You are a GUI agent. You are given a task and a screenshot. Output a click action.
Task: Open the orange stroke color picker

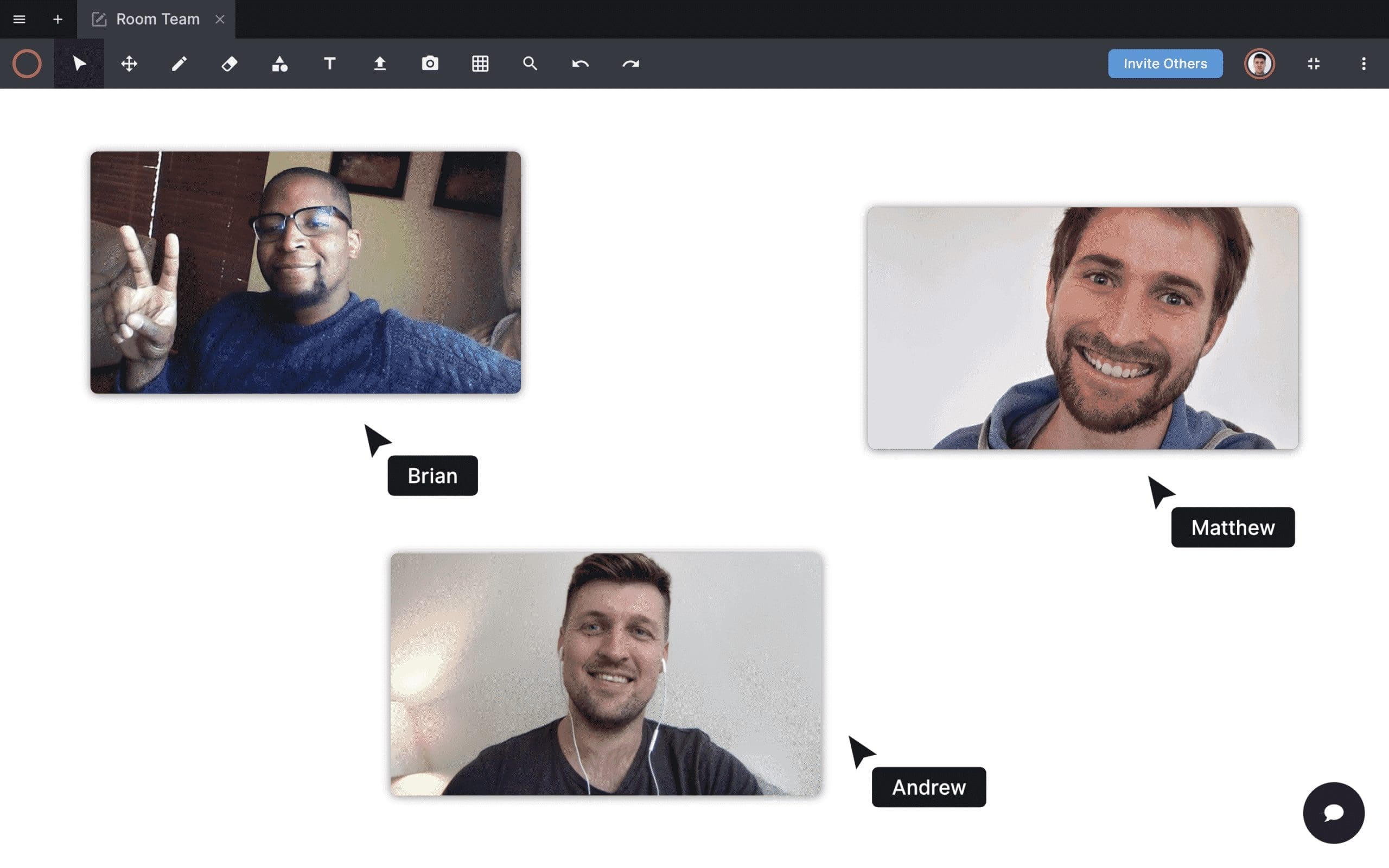(x=27, y=63)
